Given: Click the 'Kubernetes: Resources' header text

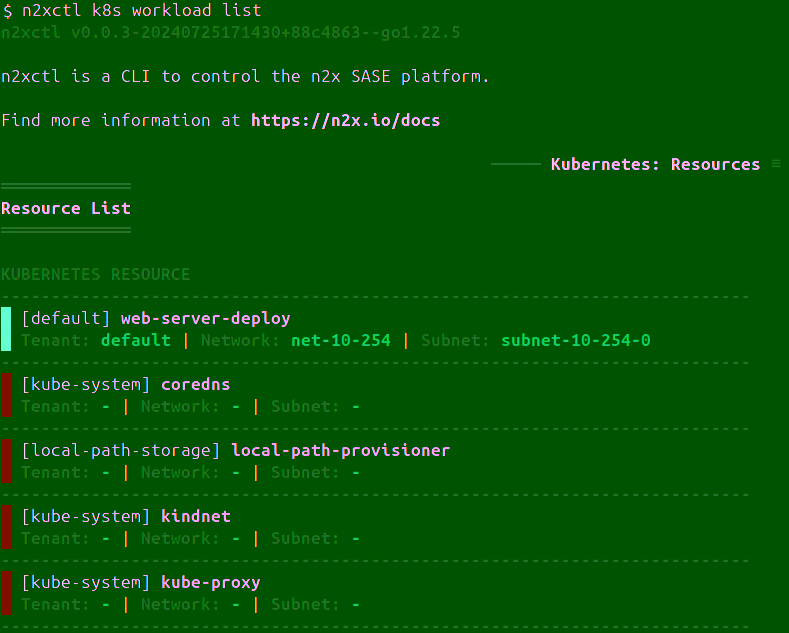Looking at the screenshot, I should point(655,165).
